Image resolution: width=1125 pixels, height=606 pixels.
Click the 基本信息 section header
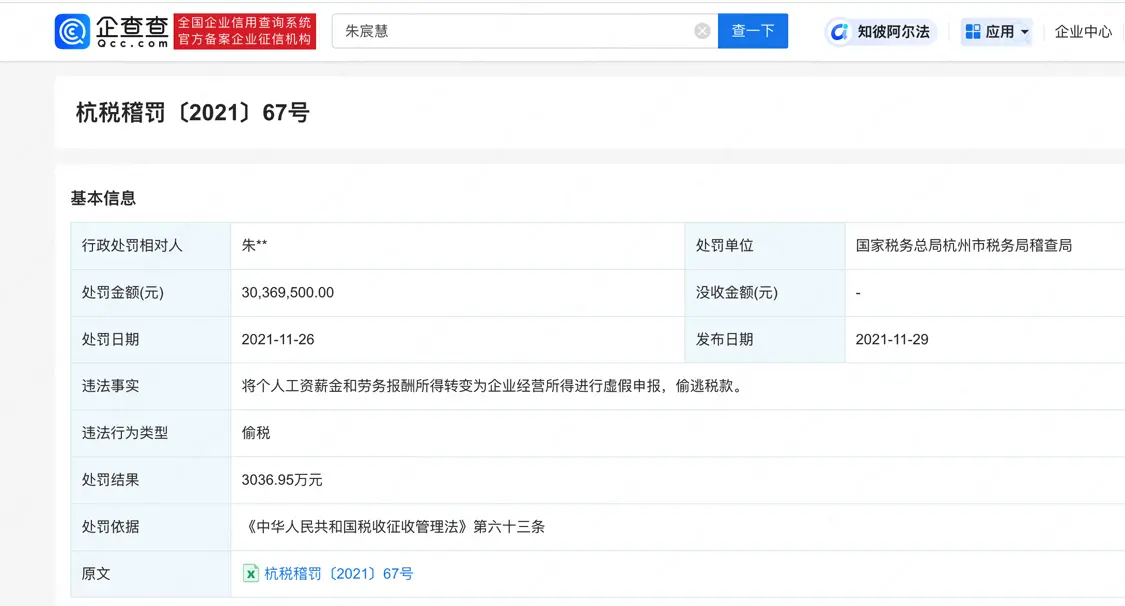tap(102, 197)
